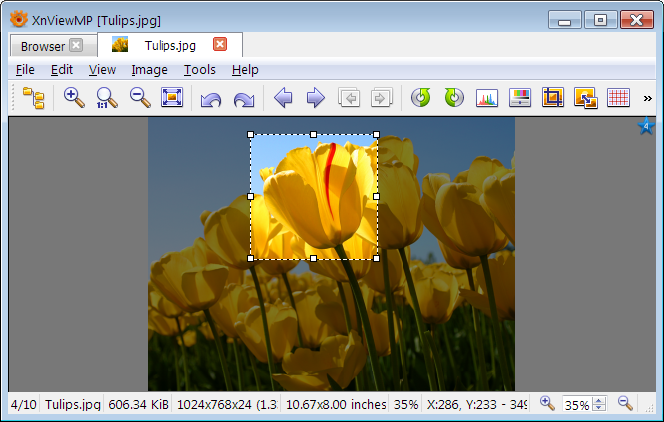Click the greyed-out previous page icon
Image resolution: width=664 pixels, height=422 pixels.
(x=349, y=98)
